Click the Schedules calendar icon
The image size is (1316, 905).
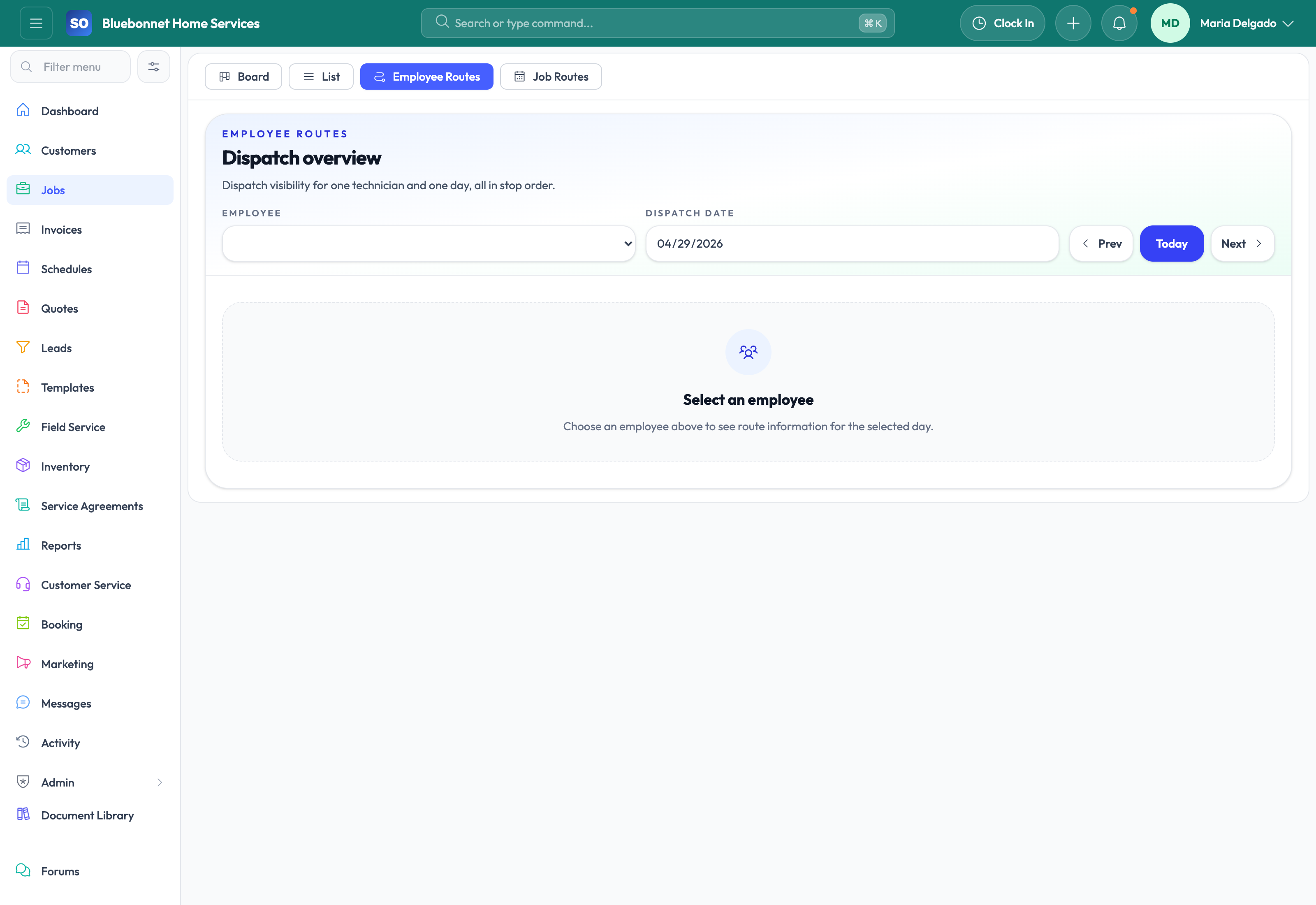(23, 268)
